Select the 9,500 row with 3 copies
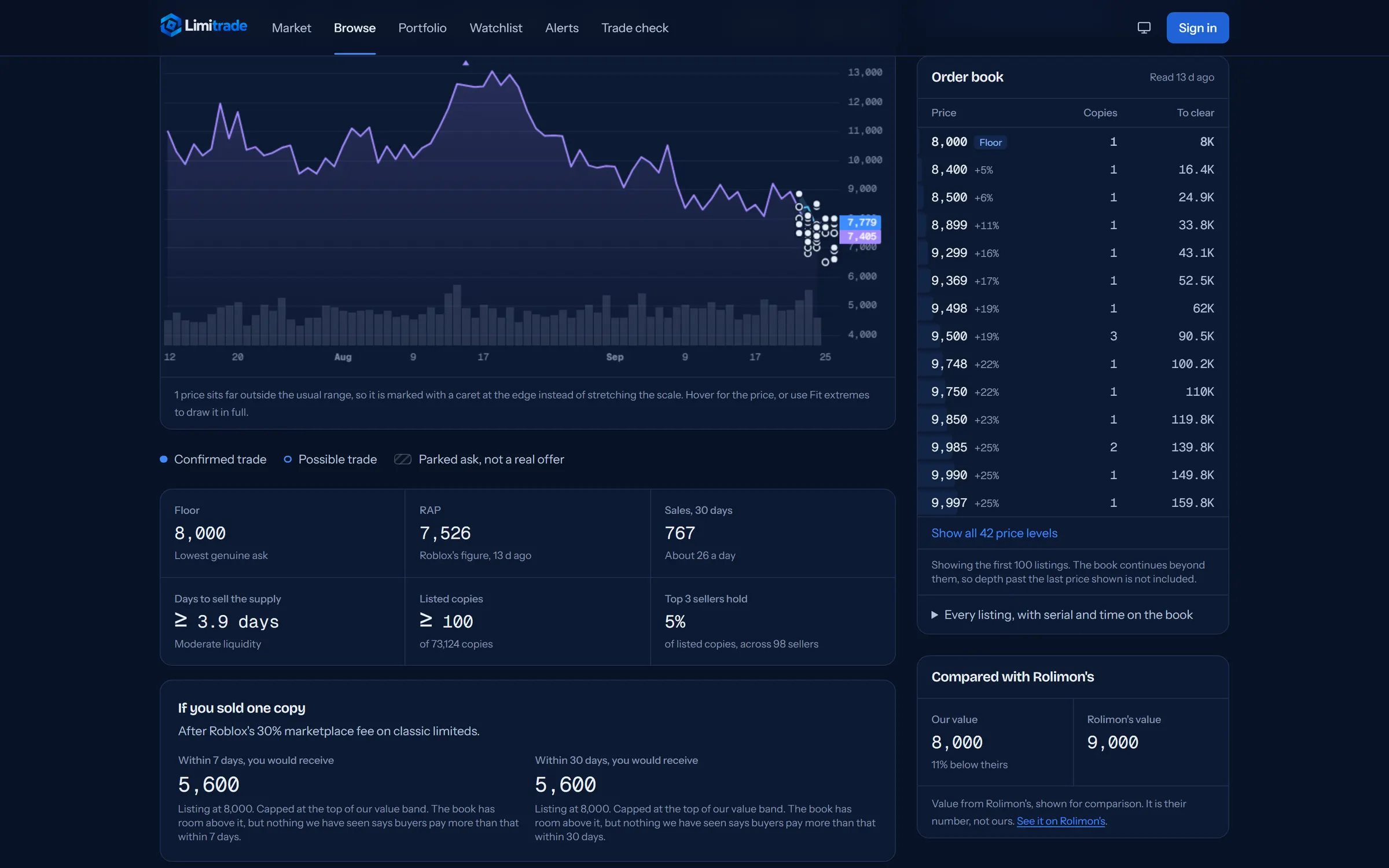This screenshot has width=1389, height=868. click(1072, 336)
